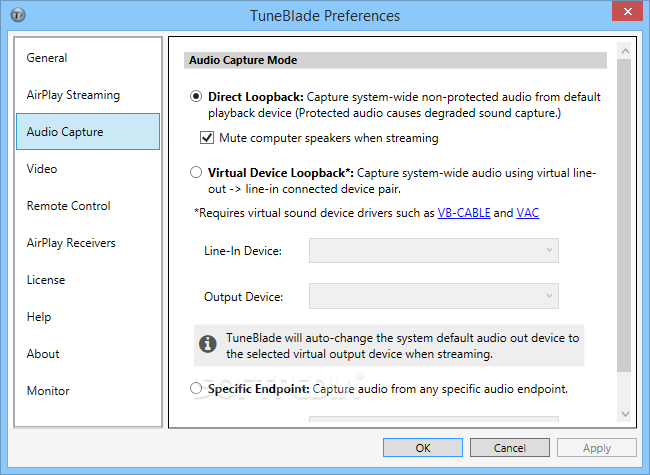
Task: Open the Output Device dropdown
Action: point(434,296)
